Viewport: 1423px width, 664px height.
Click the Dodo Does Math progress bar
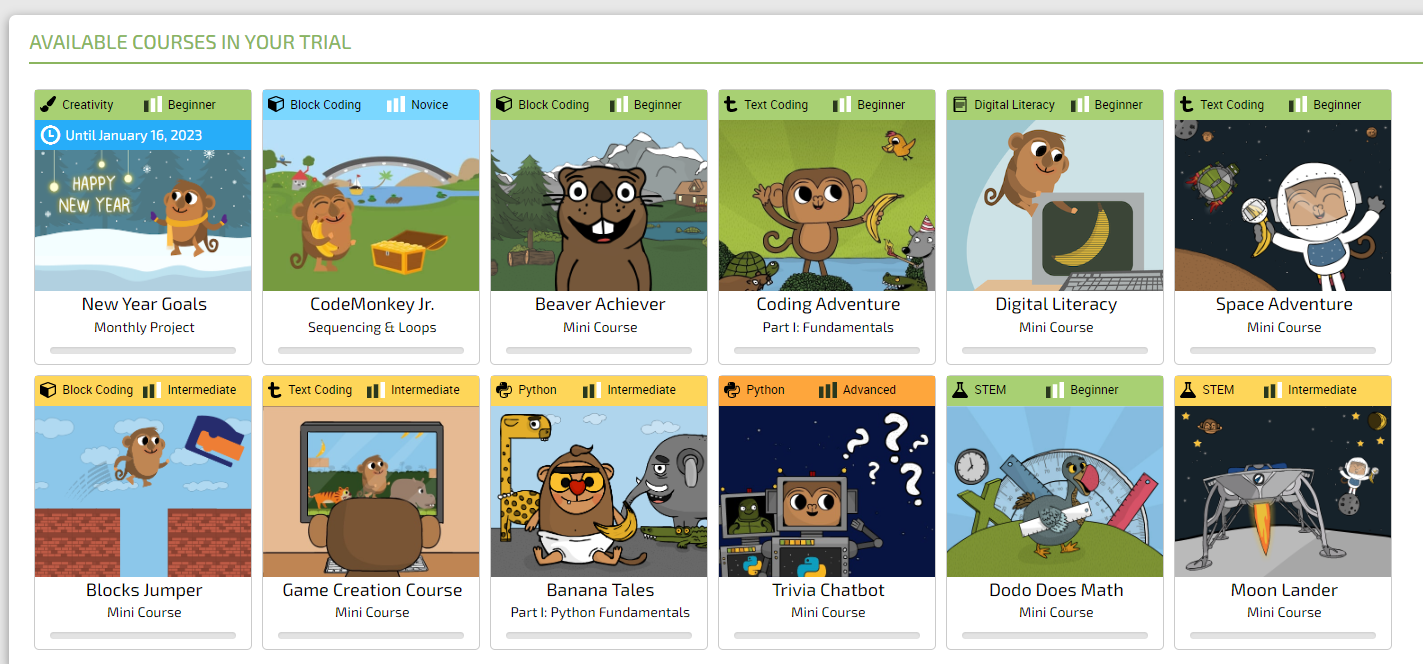click(1055, 635)
